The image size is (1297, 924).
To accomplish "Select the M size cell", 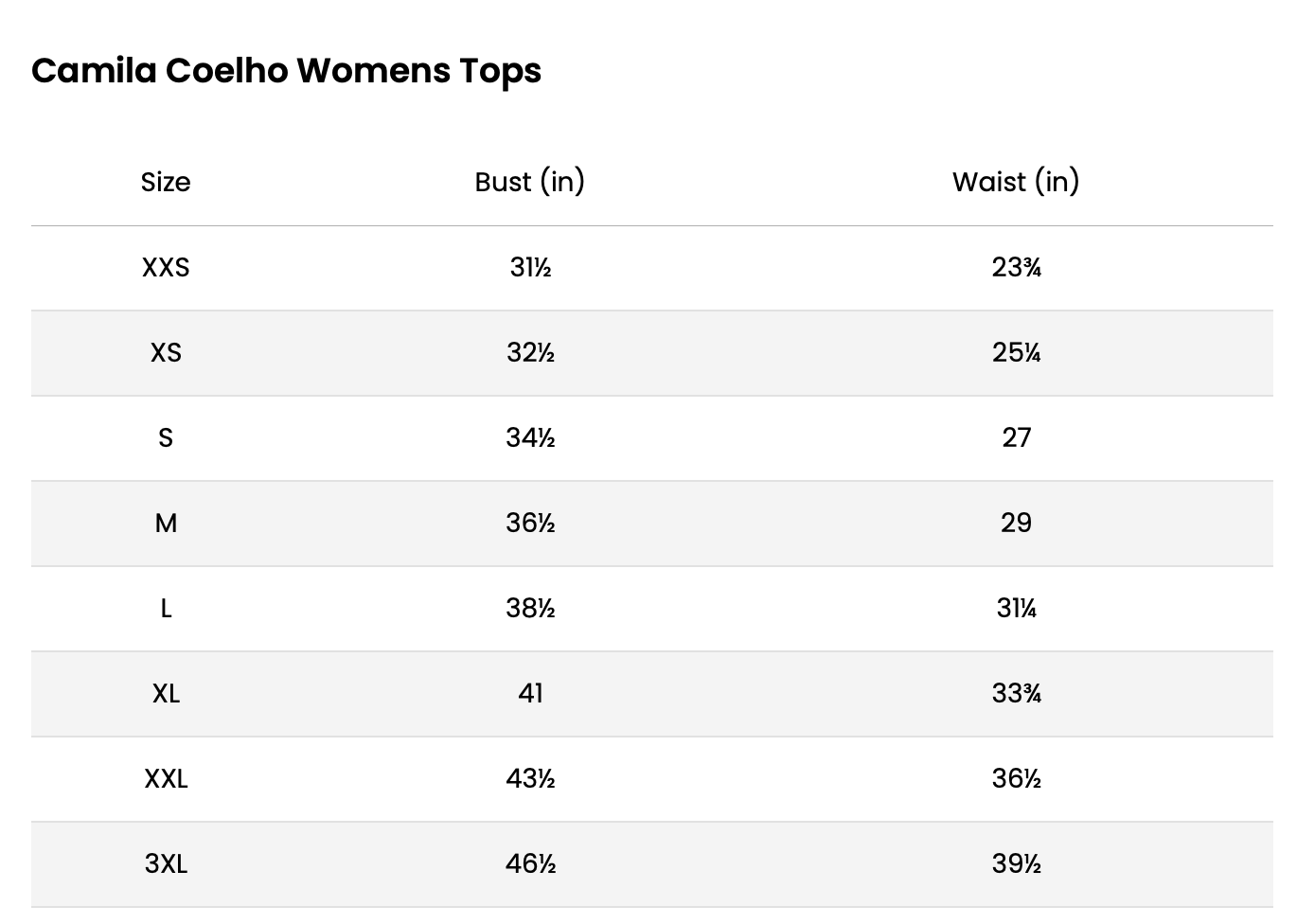I will [166, 524].
